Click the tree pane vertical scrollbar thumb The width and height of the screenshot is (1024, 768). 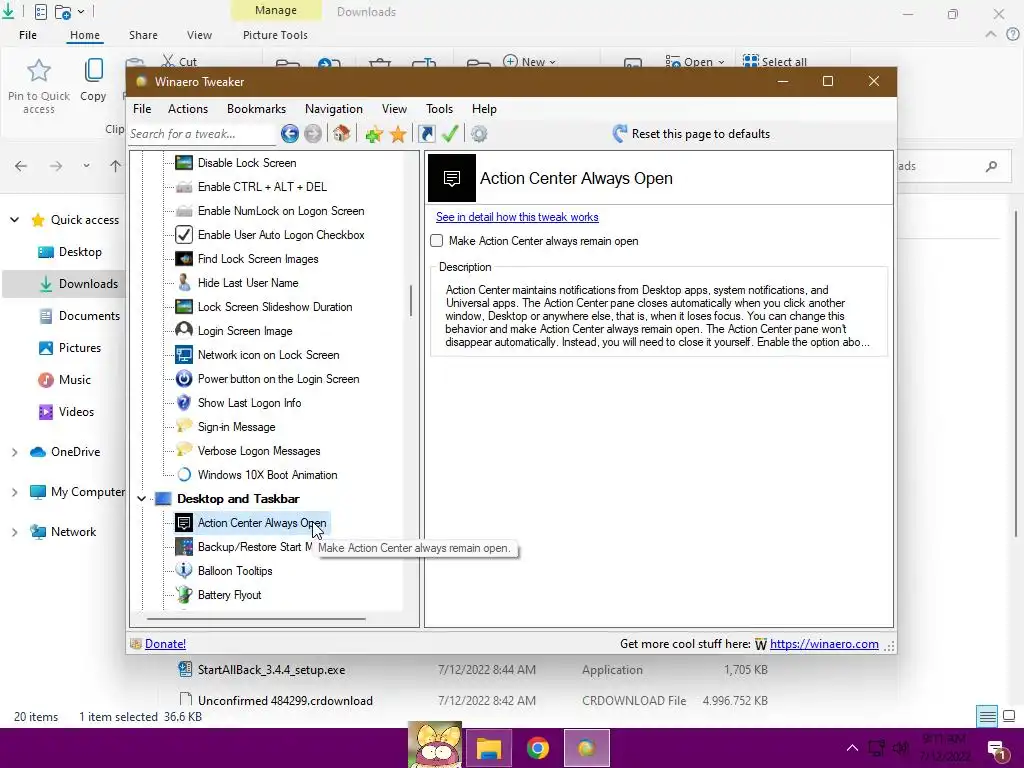[411, 300]
